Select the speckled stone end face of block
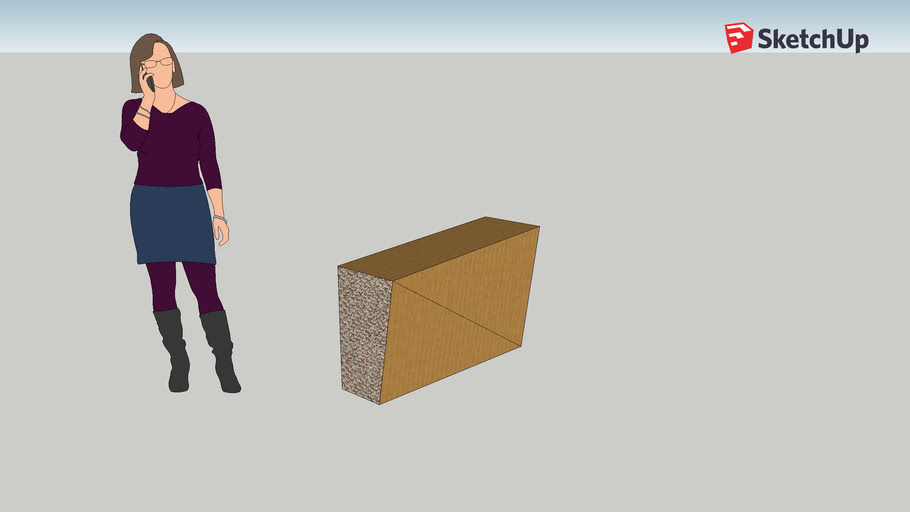 point(360,335)
